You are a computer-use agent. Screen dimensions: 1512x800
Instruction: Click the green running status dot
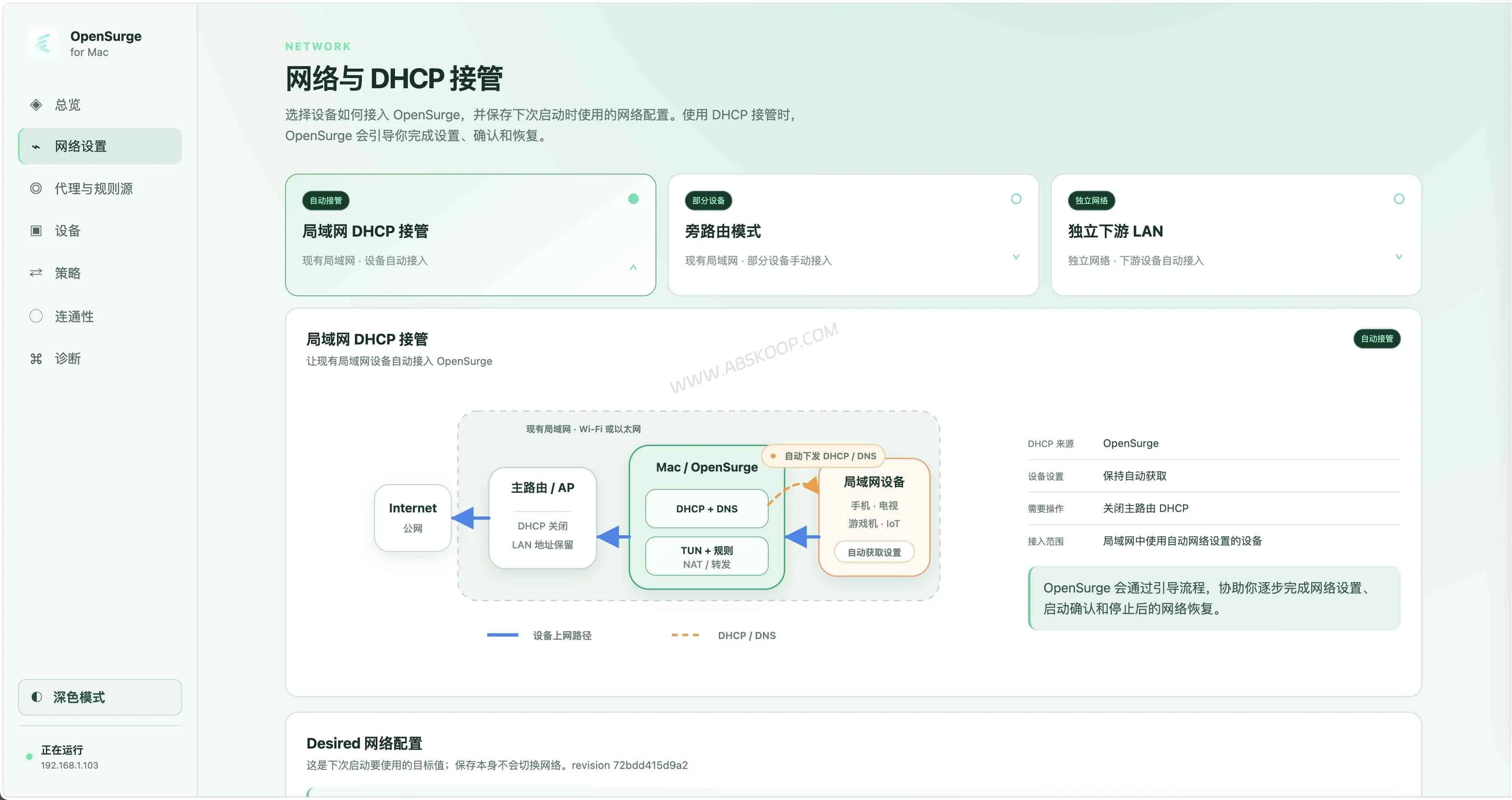[29, 757]
